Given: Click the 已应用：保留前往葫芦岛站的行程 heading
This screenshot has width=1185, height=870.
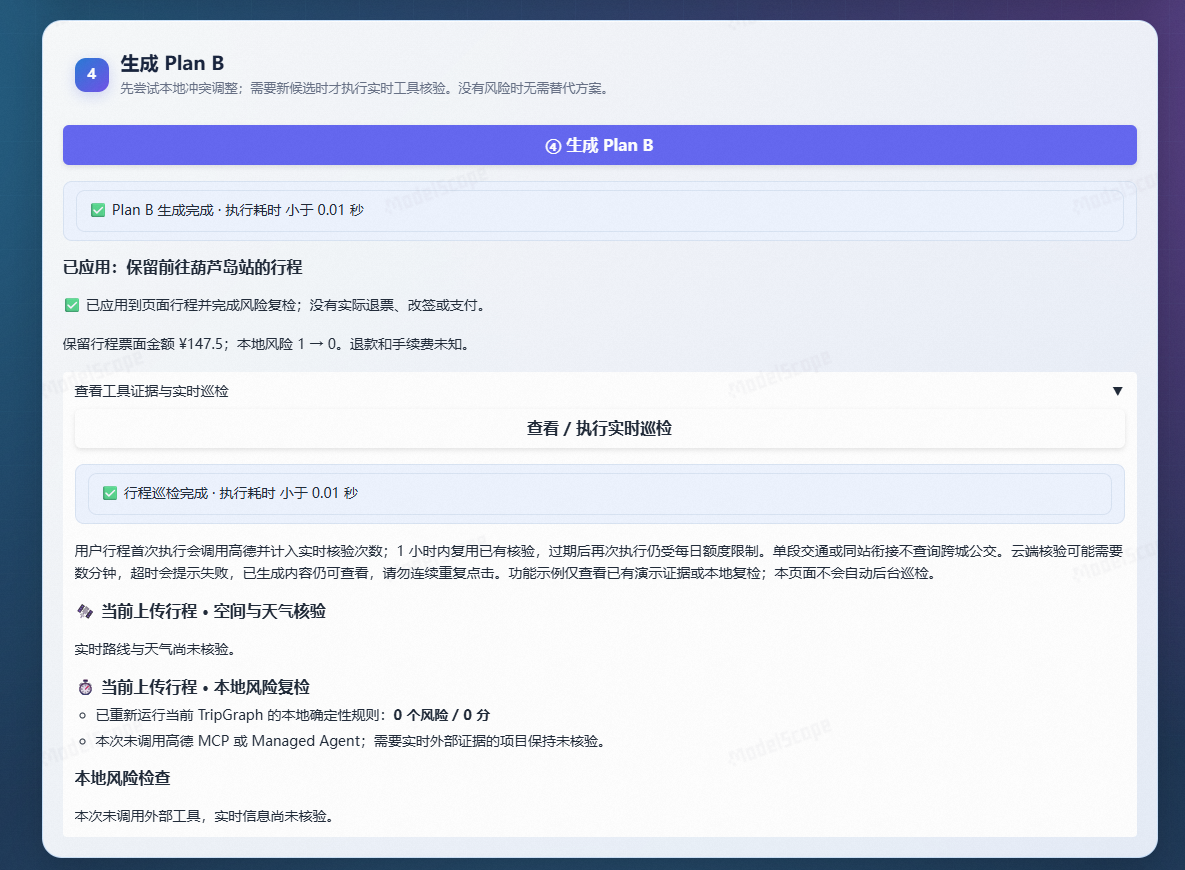Looking at the screenshot, I should [x=182, y=268].
